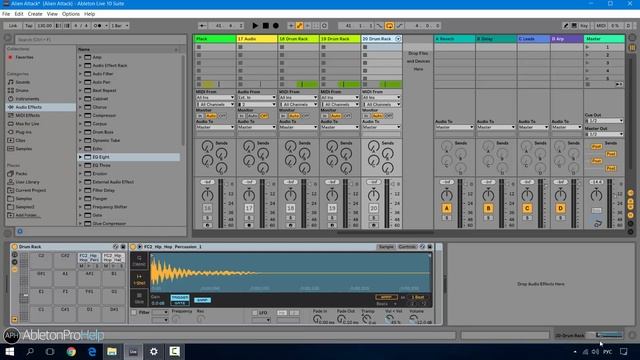Click Drum Rack device activator

click(x=14, y=247)
